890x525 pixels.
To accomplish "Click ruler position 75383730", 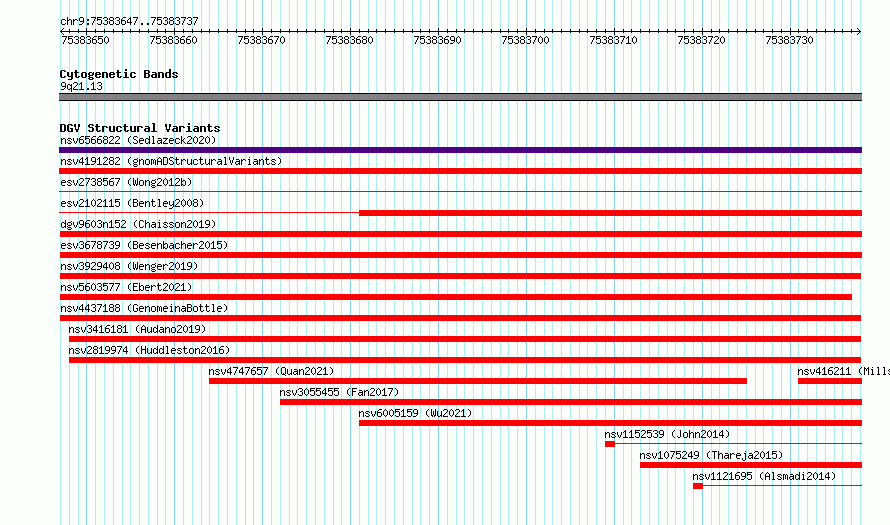I will click(x=789, y=40).
